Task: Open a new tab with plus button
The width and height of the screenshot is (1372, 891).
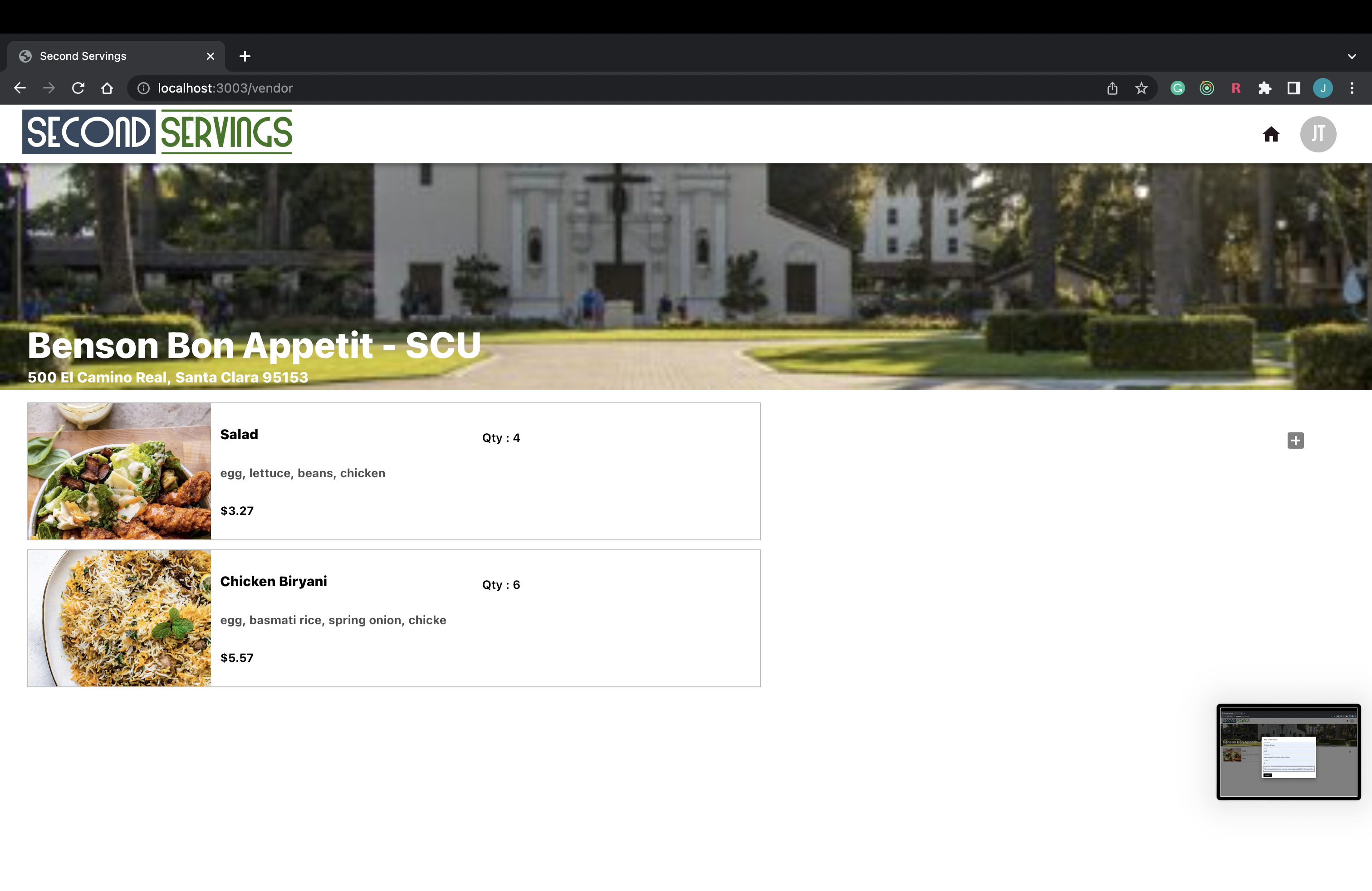Action: point(245,56)
